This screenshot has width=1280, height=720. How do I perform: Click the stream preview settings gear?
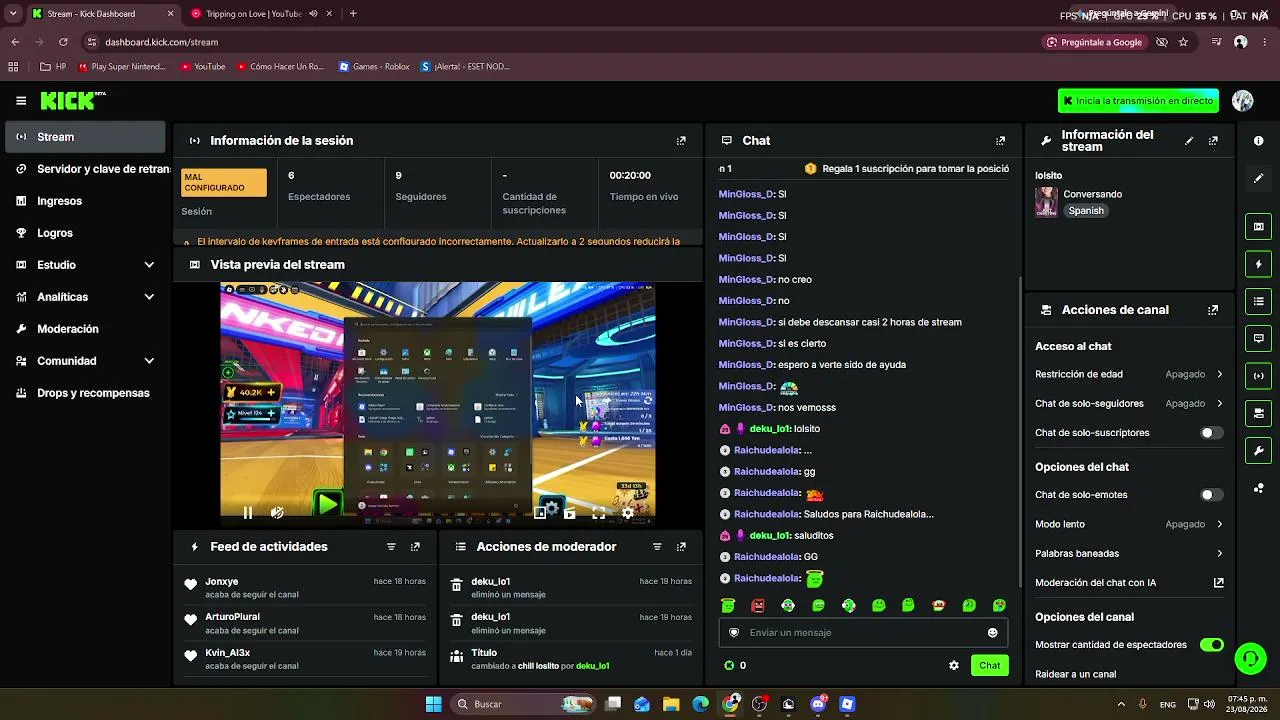pyautogui.click(x=627, y=513)
